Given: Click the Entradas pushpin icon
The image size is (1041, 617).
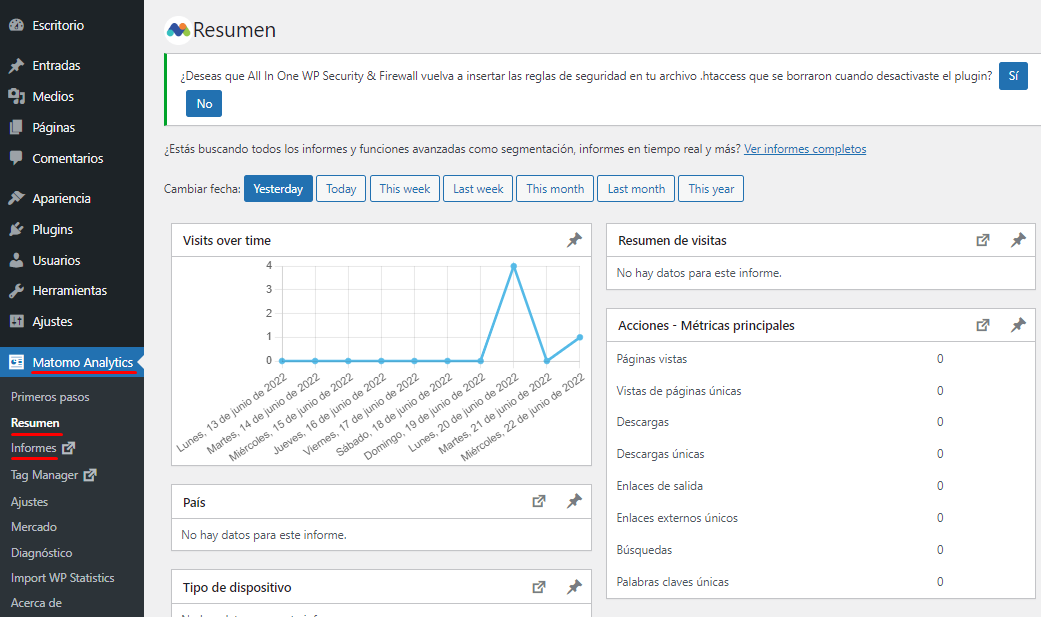Looking at the screenshot, I should [17, 66].
